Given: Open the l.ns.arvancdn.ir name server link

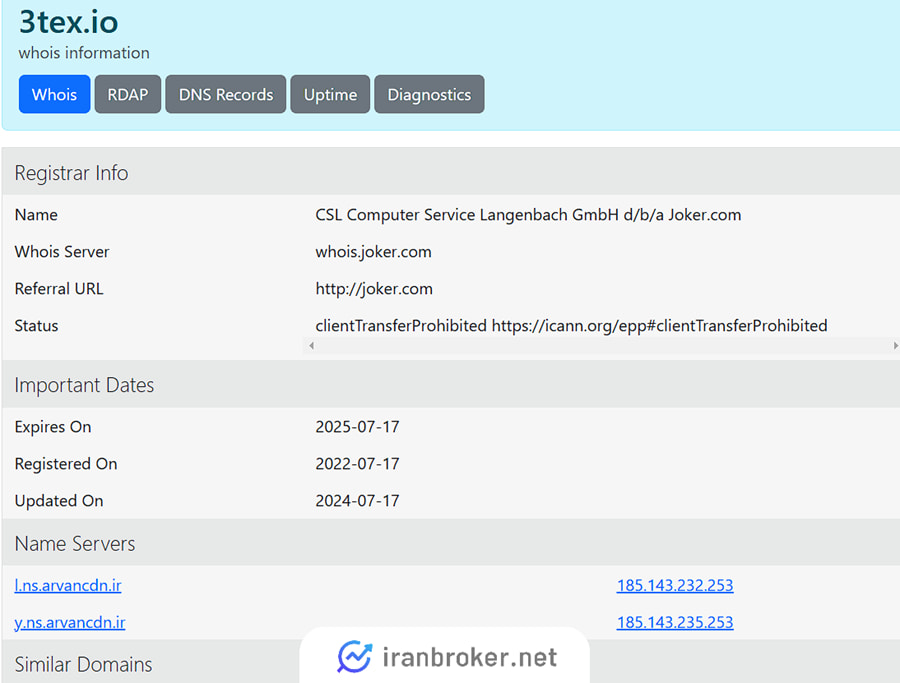Looking at the screenshot, I should (x=68, y=585).
